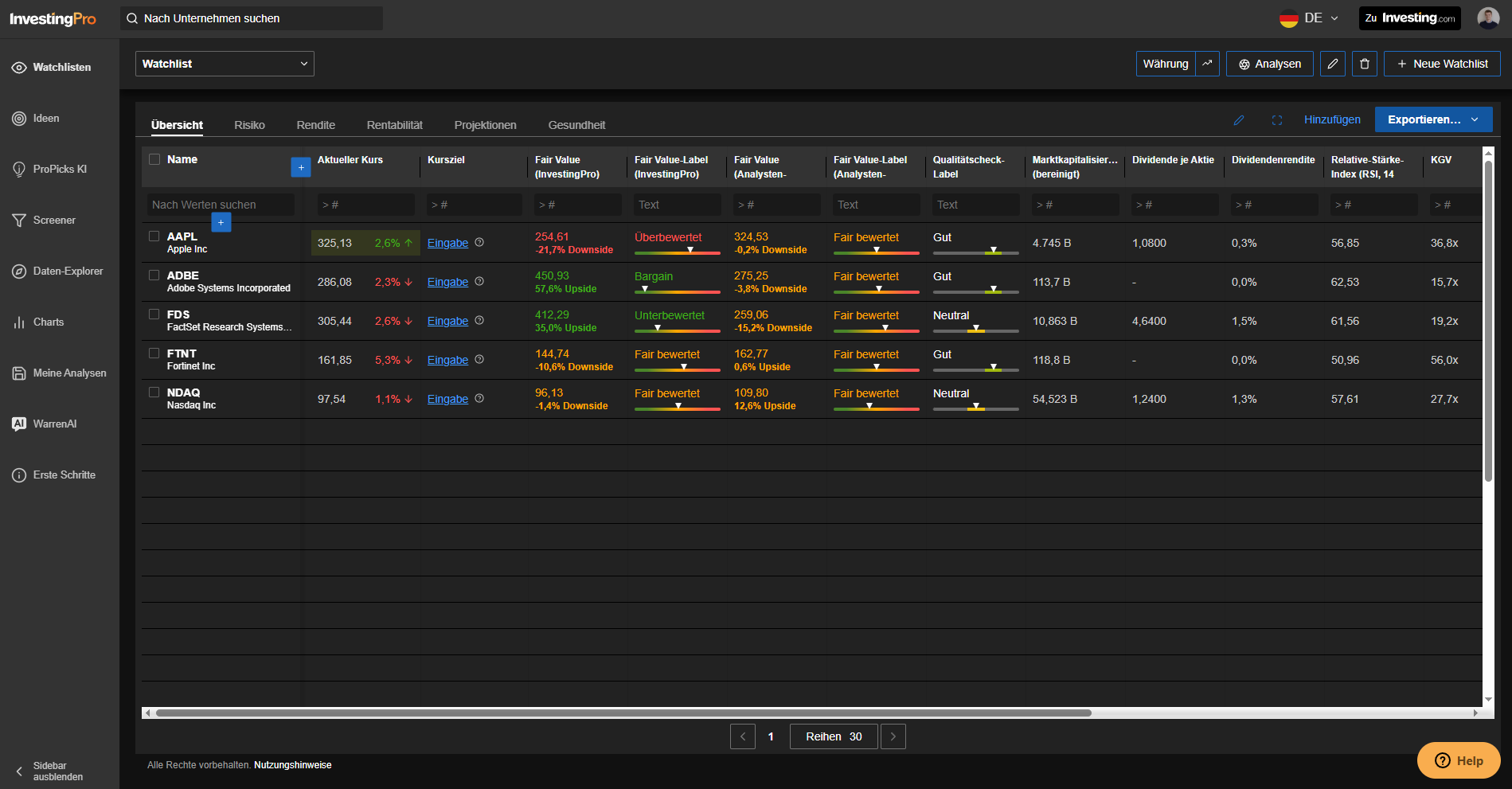Switch to Rendite tab
1512x789 pixels.
click(316, 125)
